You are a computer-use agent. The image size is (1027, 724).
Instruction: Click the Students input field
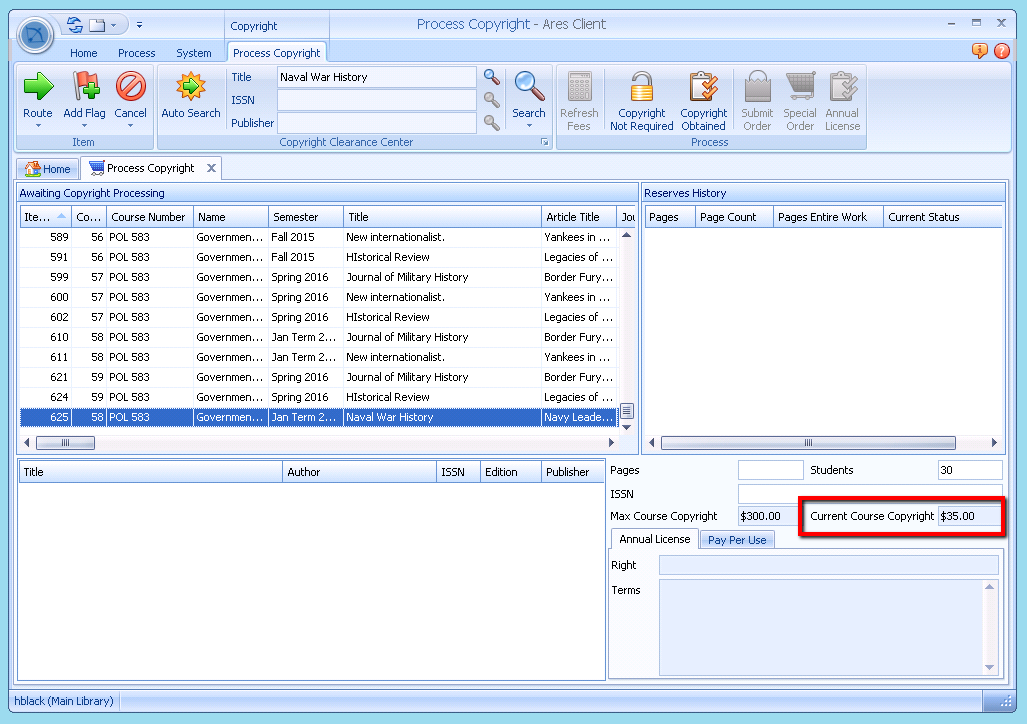click(x=969, y=470)
